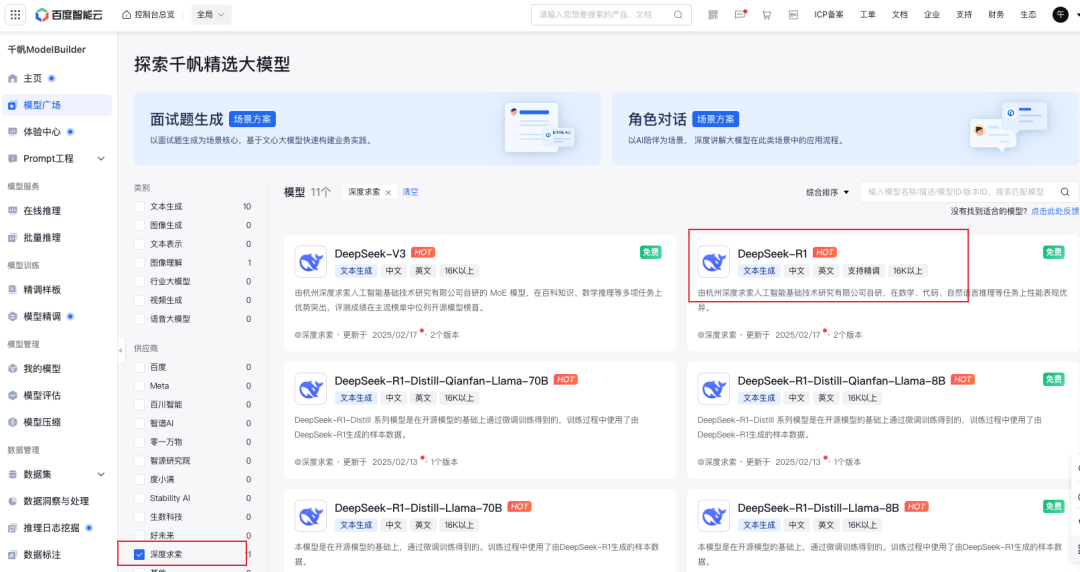
Task: Open the DeepSeek-R1-Distill-Llama-70B model title
Action: pos(418,508)
